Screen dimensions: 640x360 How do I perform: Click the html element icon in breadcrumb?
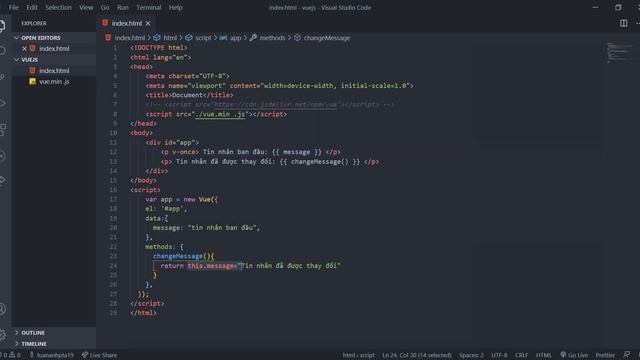tap(157, 38)
